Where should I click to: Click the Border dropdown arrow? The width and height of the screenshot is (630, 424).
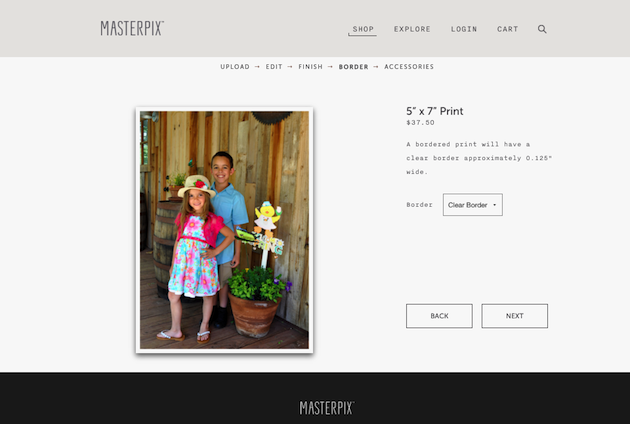point(495,205)
